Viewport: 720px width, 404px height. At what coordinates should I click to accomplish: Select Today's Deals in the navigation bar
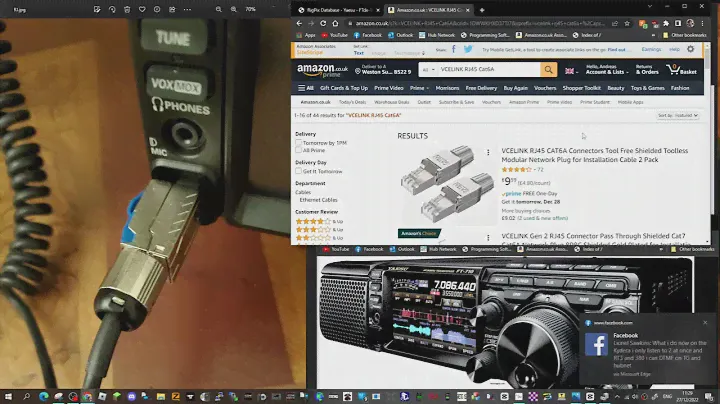352,102
